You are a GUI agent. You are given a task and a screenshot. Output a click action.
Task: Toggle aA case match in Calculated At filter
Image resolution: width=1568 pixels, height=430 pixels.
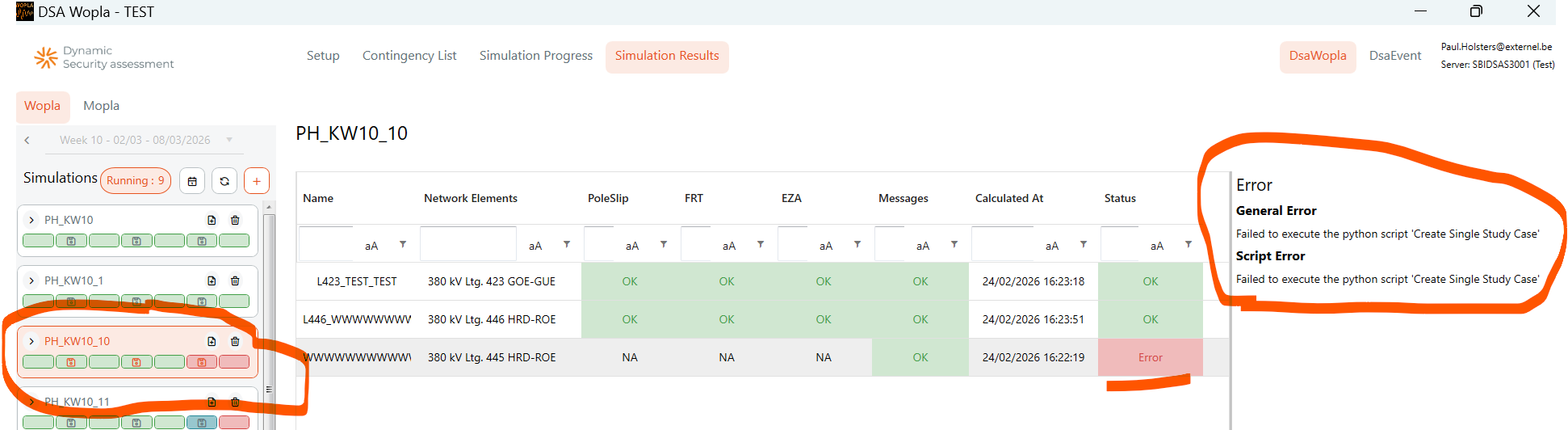pos(1052,246)
